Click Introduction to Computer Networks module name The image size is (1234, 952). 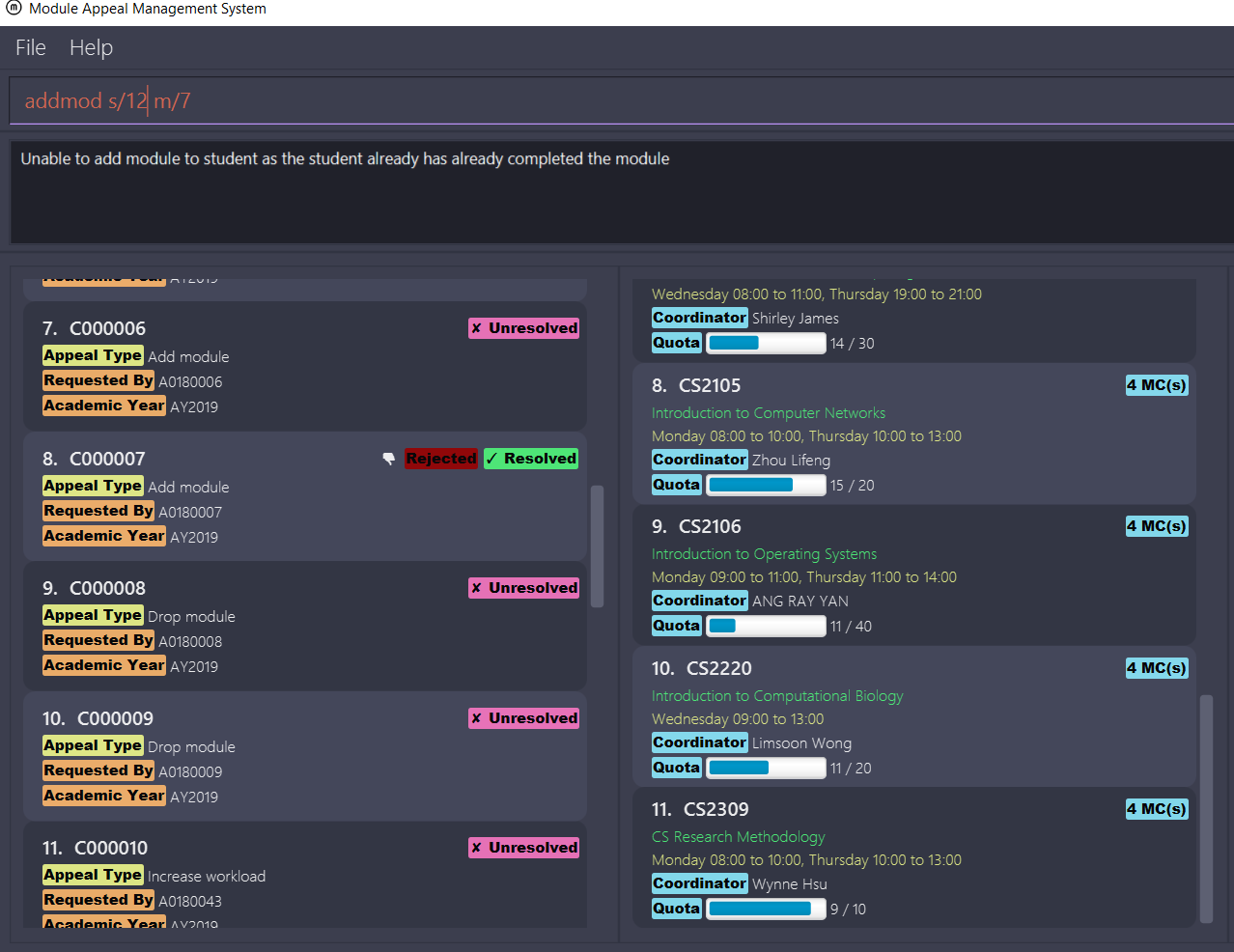768,412
